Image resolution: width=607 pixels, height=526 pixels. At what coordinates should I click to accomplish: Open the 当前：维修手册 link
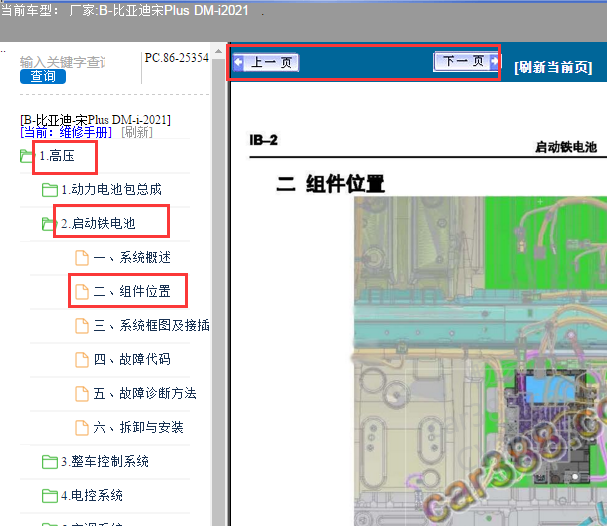click(x=66, y=133)
